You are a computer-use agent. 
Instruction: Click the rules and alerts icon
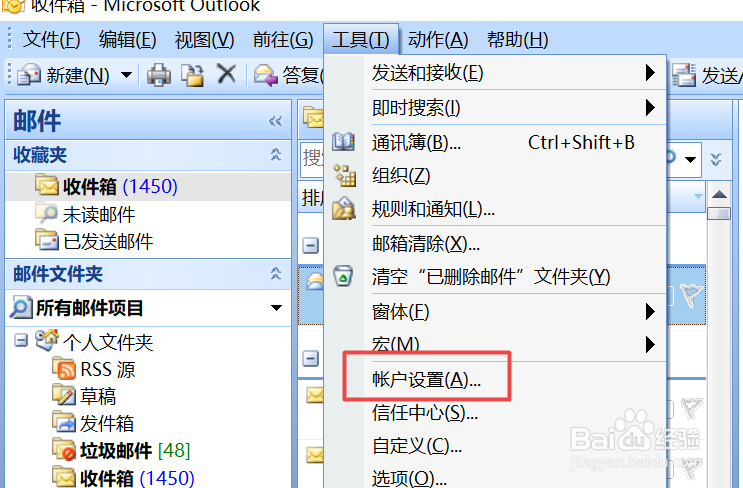click(x=344, y=208)
